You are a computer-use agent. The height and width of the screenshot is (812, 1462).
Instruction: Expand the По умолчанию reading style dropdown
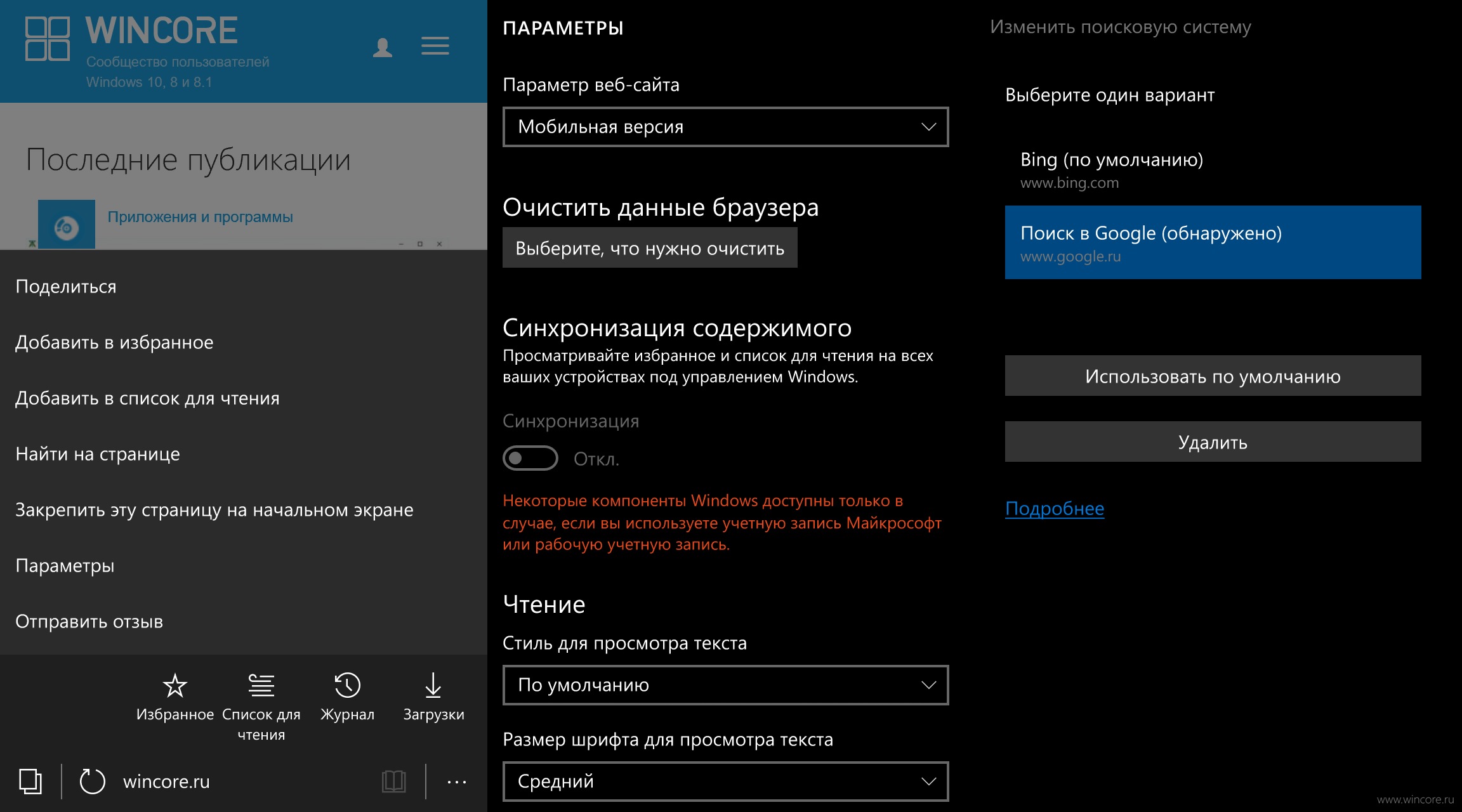pos(726,685)
